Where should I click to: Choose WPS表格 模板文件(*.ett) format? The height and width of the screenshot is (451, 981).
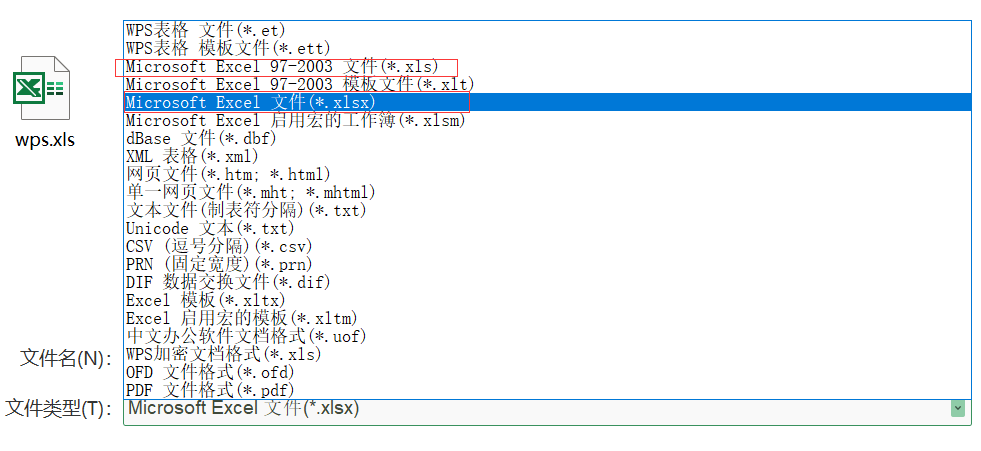pyautogui.click(x=547, y=48)
